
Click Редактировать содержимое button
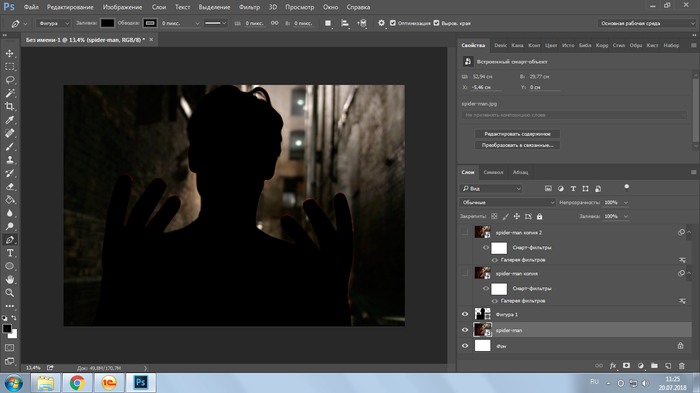[x=517, y=134]
